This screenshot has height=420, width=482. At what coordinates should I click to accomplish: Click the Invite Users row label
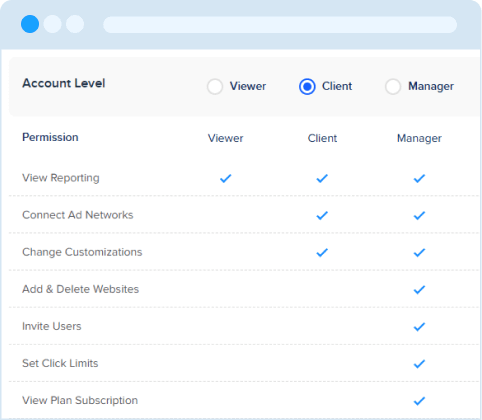click(52, 326)
